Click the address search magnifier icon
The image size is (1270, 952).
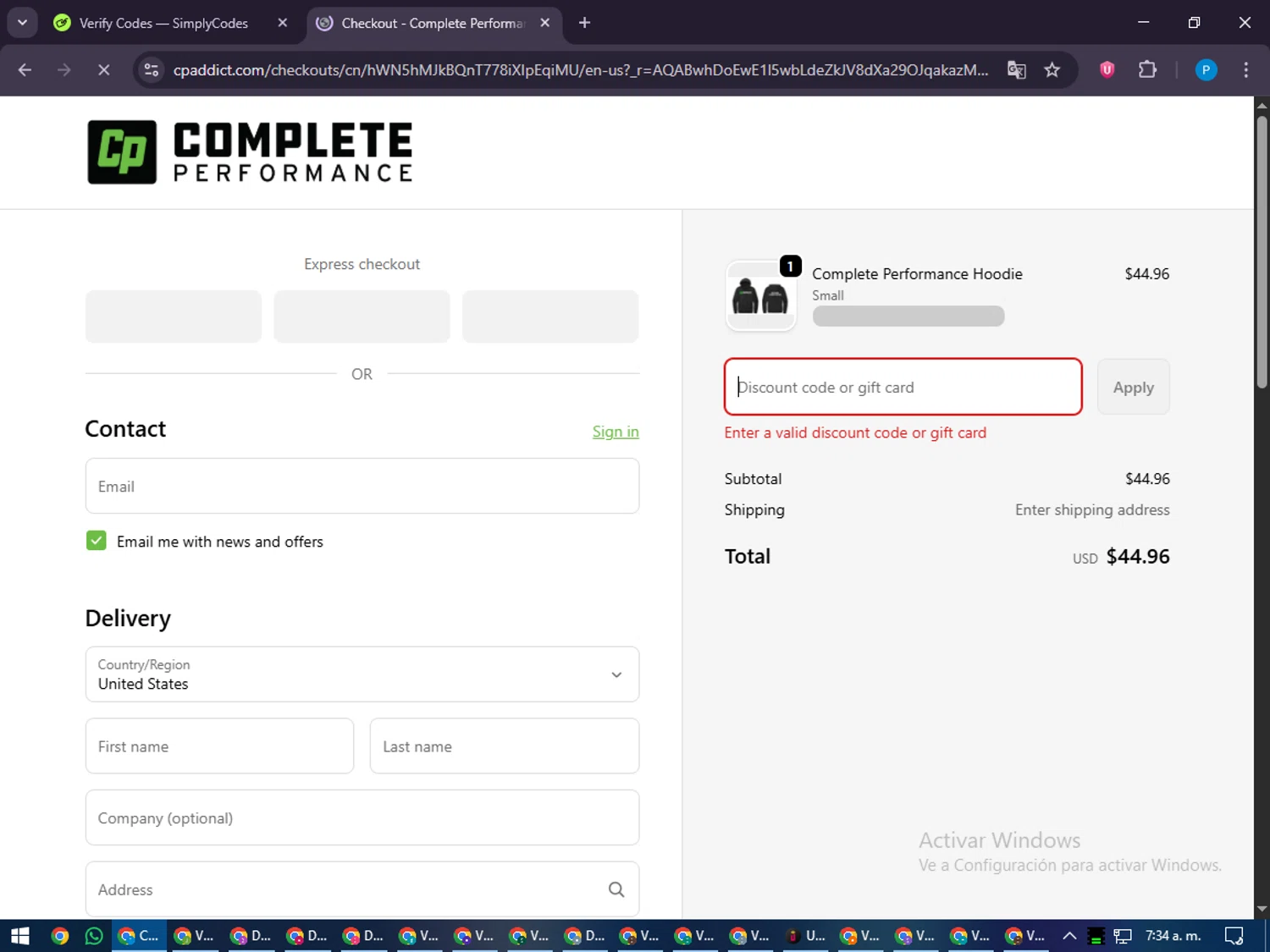pyautogui.click(x=616, y=889)
